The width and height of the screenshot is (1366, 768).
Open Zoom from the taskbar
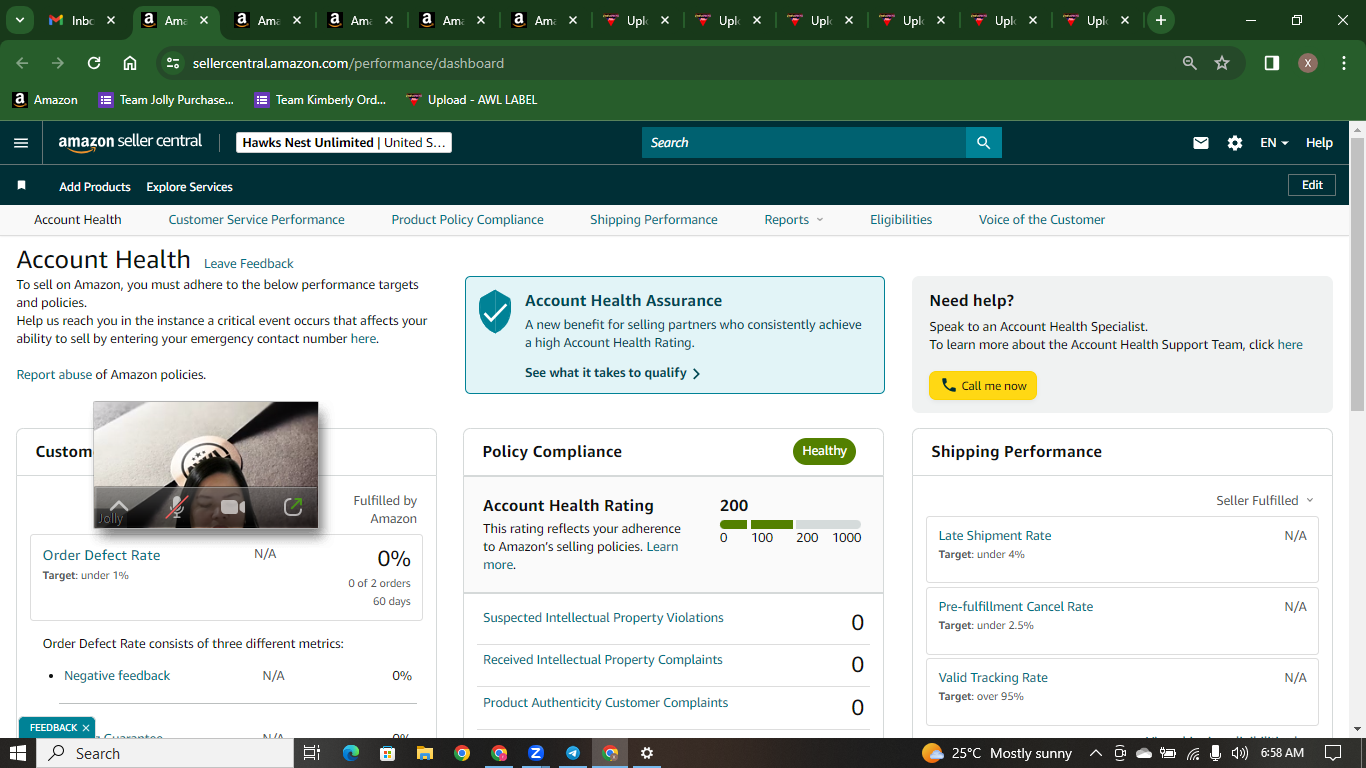tap(536, 753)
